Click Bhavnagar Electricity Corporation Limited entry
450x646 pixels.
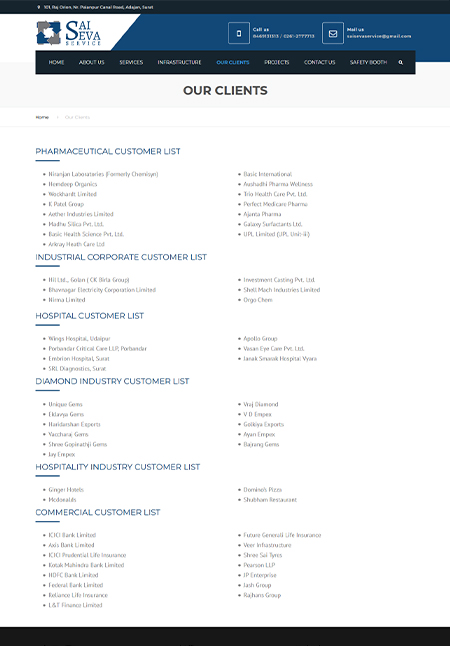coord(102,290)
